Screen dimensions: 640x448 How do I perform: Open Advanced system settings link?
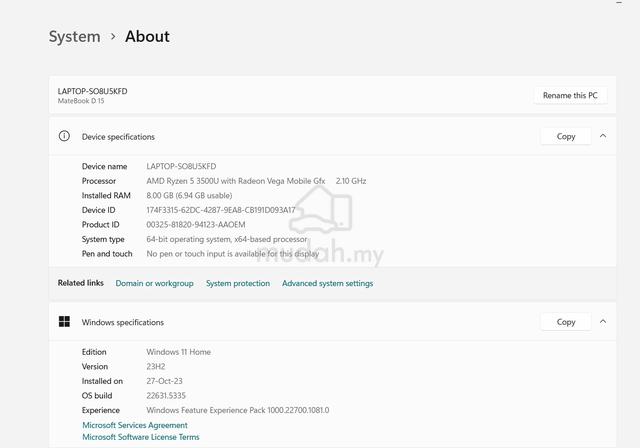pos(327,283)
